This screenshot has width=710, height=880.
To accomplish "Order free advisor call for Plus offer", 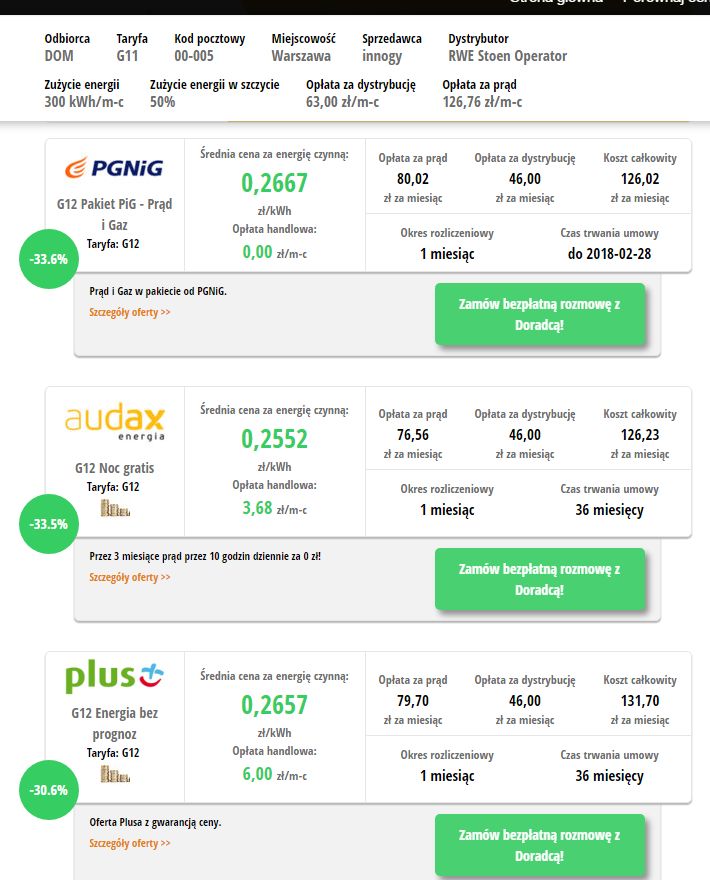I will pyautogui.click(x=539, y=845).
